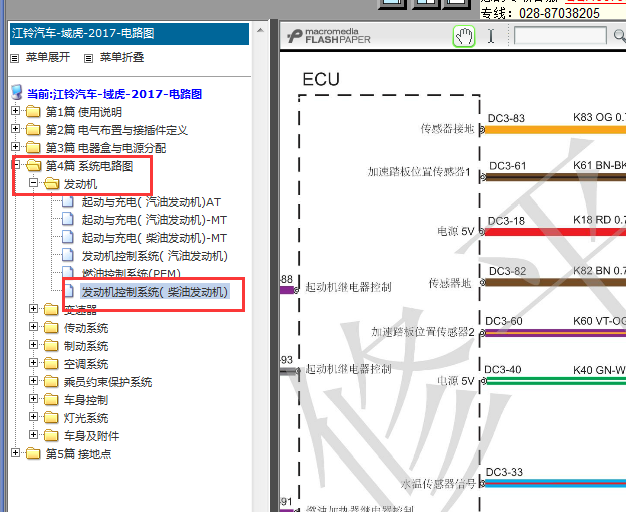
Task: Expand the 第1篇 使用说明 node
Action: (15, 110)
